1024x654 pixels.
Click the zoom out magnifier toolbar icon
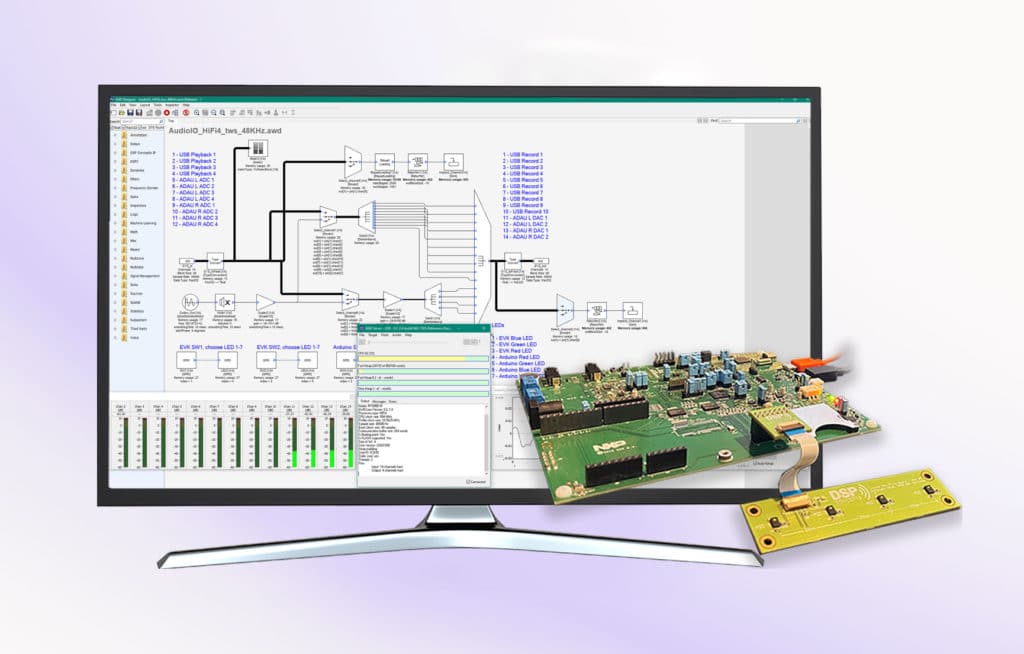(x=214, y=112)
